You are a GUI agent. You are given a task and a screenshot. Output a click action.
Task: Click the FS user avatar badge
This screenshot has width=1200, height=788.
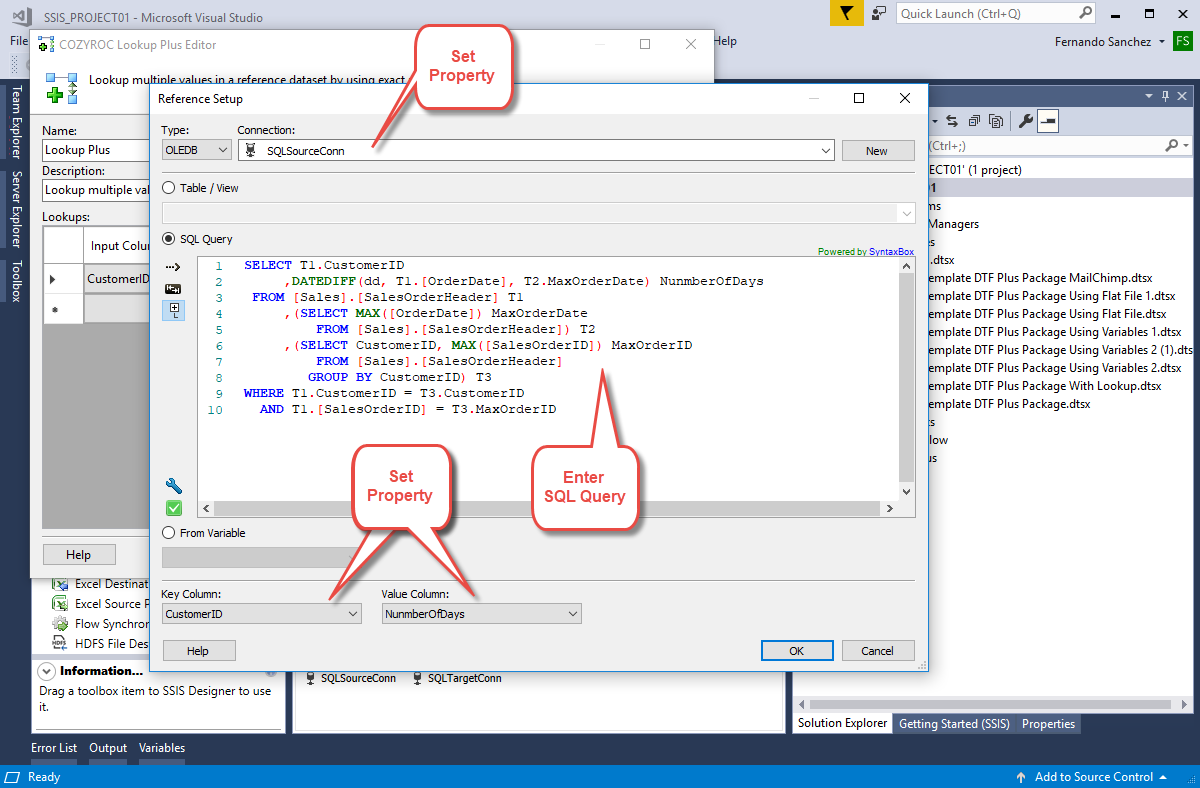click(1183, 41)
